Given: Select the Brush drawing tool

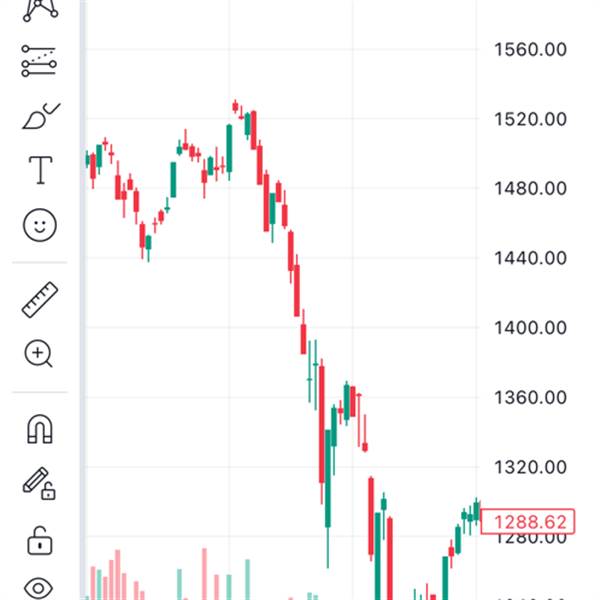Looking at the screenshot, I should pos(40,116).
